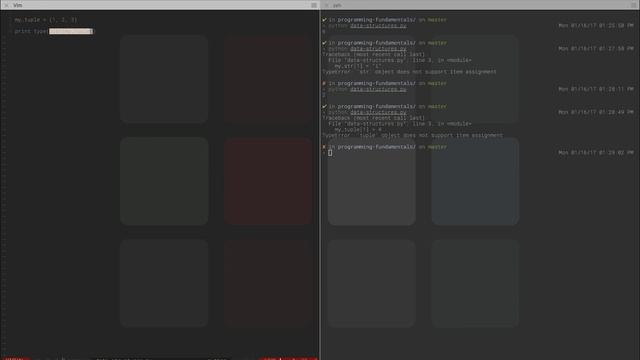The width and height of the screenshot is (640, 360).
Task: Click the red position segment in Vim statusline
Action: click(288, 358)
